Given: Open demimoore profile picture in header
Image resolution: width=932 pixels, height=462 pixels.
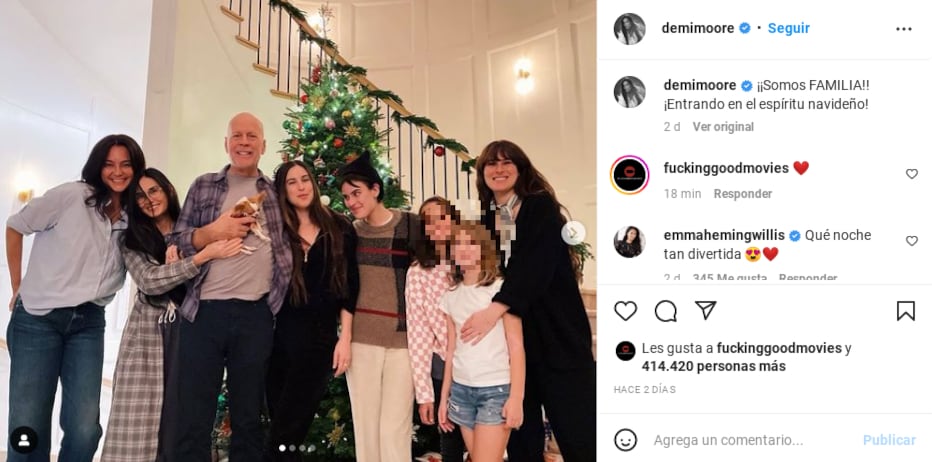Looking at the screenshot, I should pyautogui.click(x=629, y=29).
